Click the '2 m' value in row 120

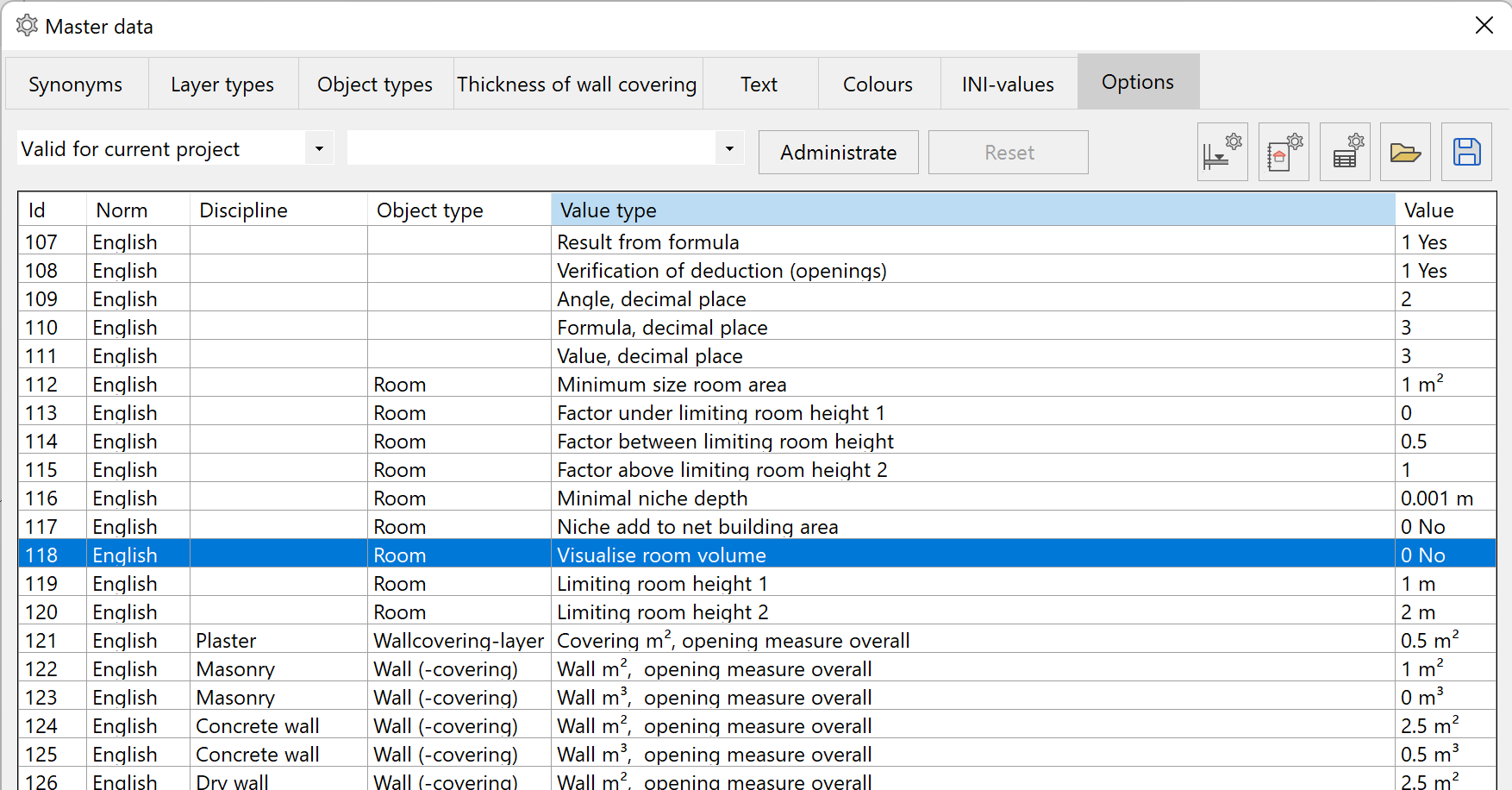[x=1446, y=611]
